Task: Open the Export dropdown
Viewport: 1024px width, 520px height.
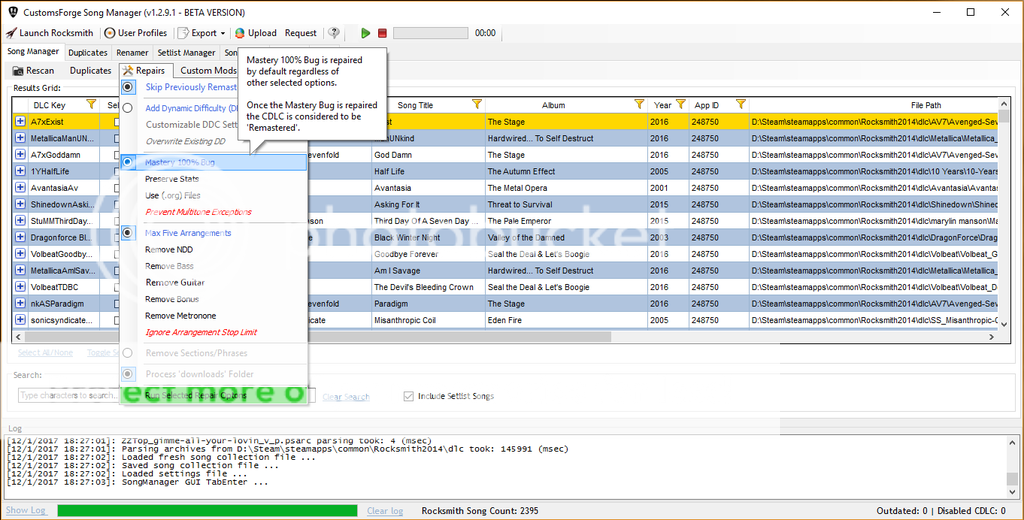Action: 202,33
